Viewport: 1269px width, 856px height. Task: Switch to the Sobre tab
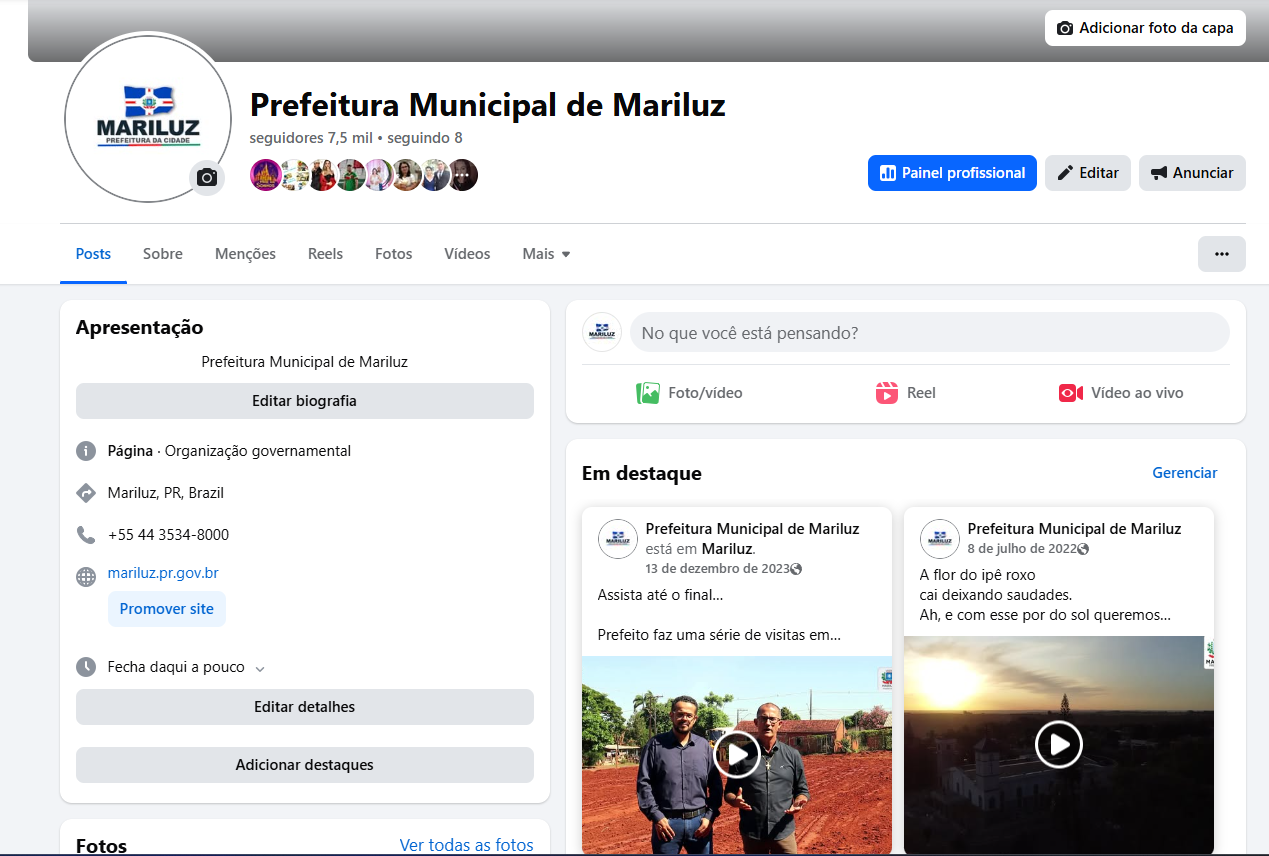pos(162,254)
